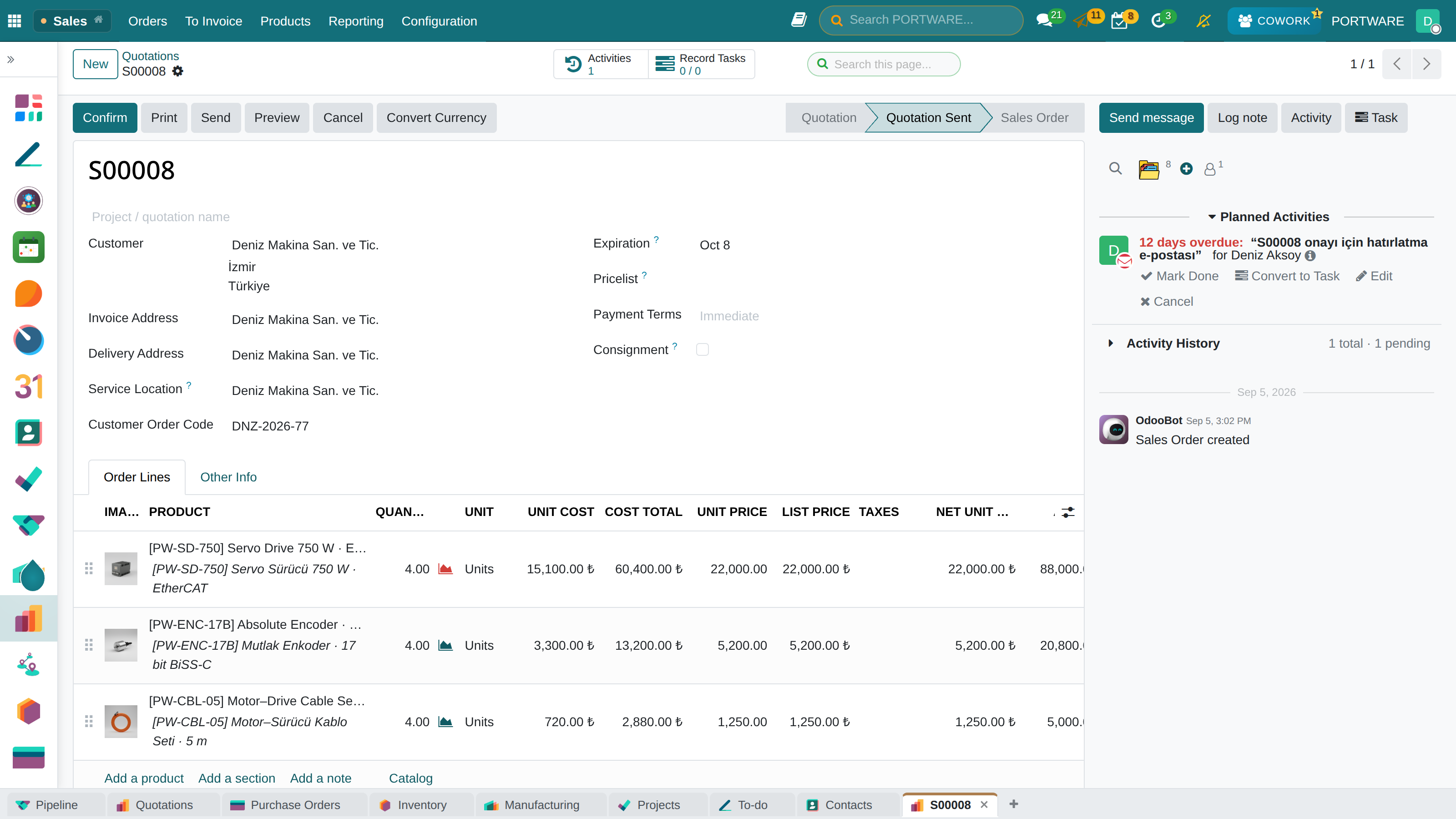Open the Record Tasks stat button
1456x819 pixels.
[x=701, y=64]
